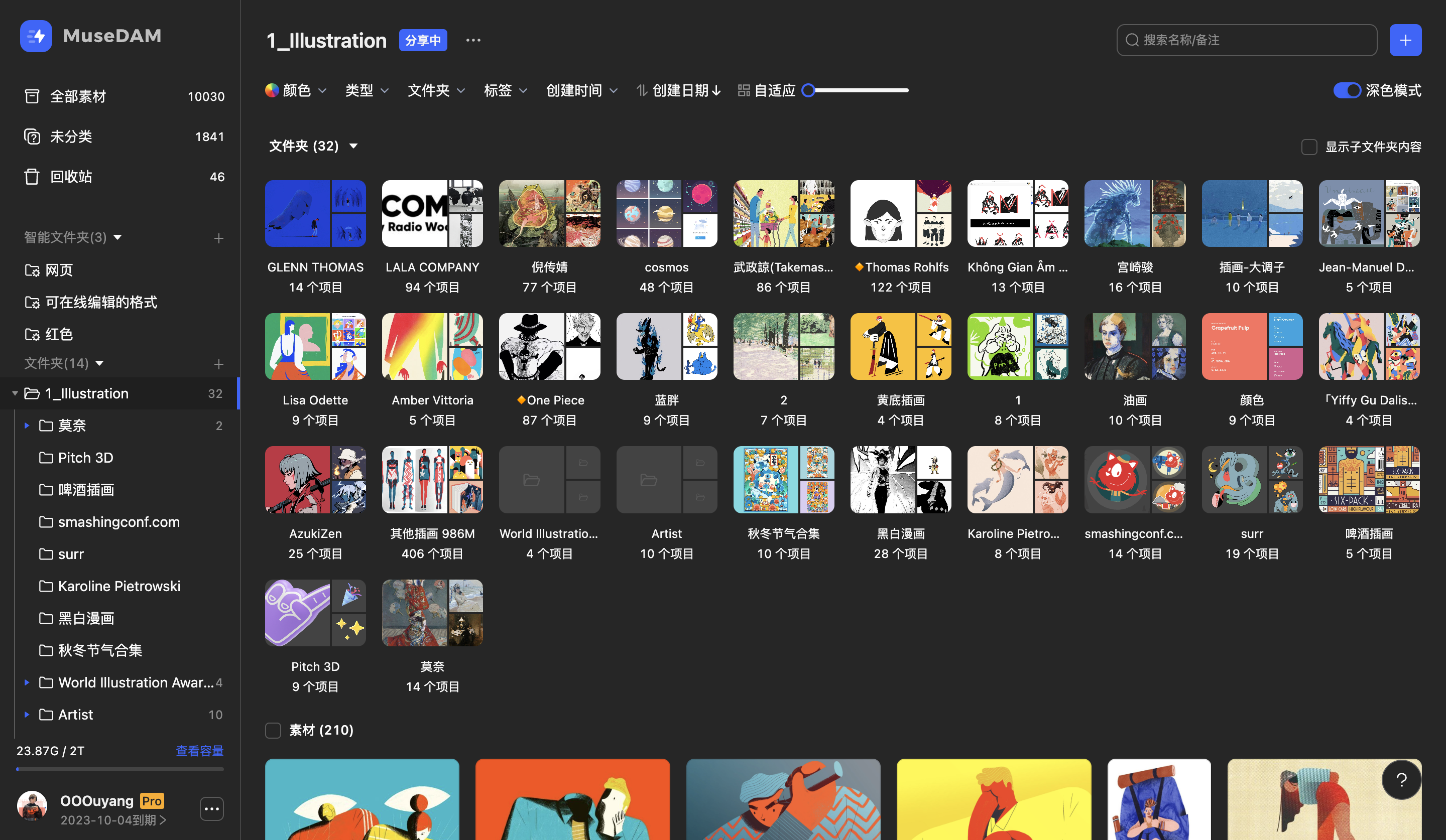Open the 未分类 uncategorized icon
Viewport: 1446px width, 840px height.
[x=32, y=136]
